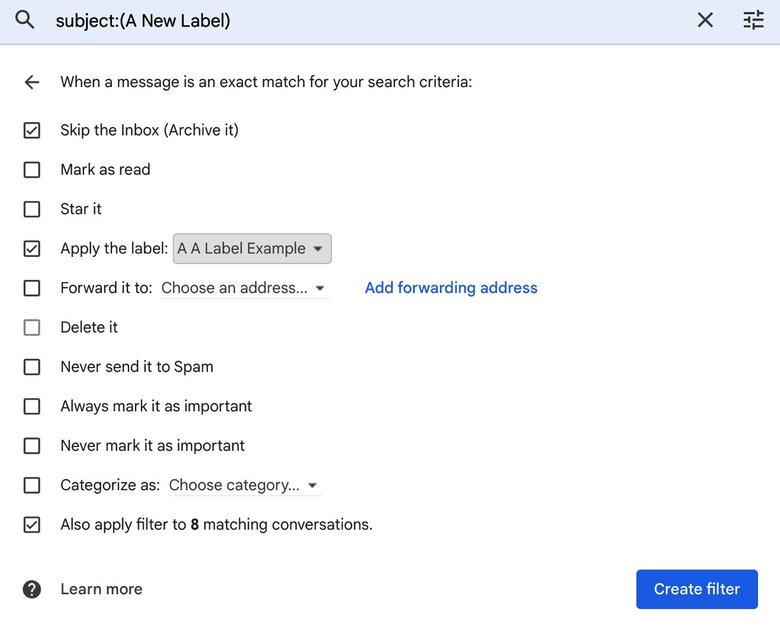Check the Delete it checkbox
780x631 pixels.
(x=32, y=327)
